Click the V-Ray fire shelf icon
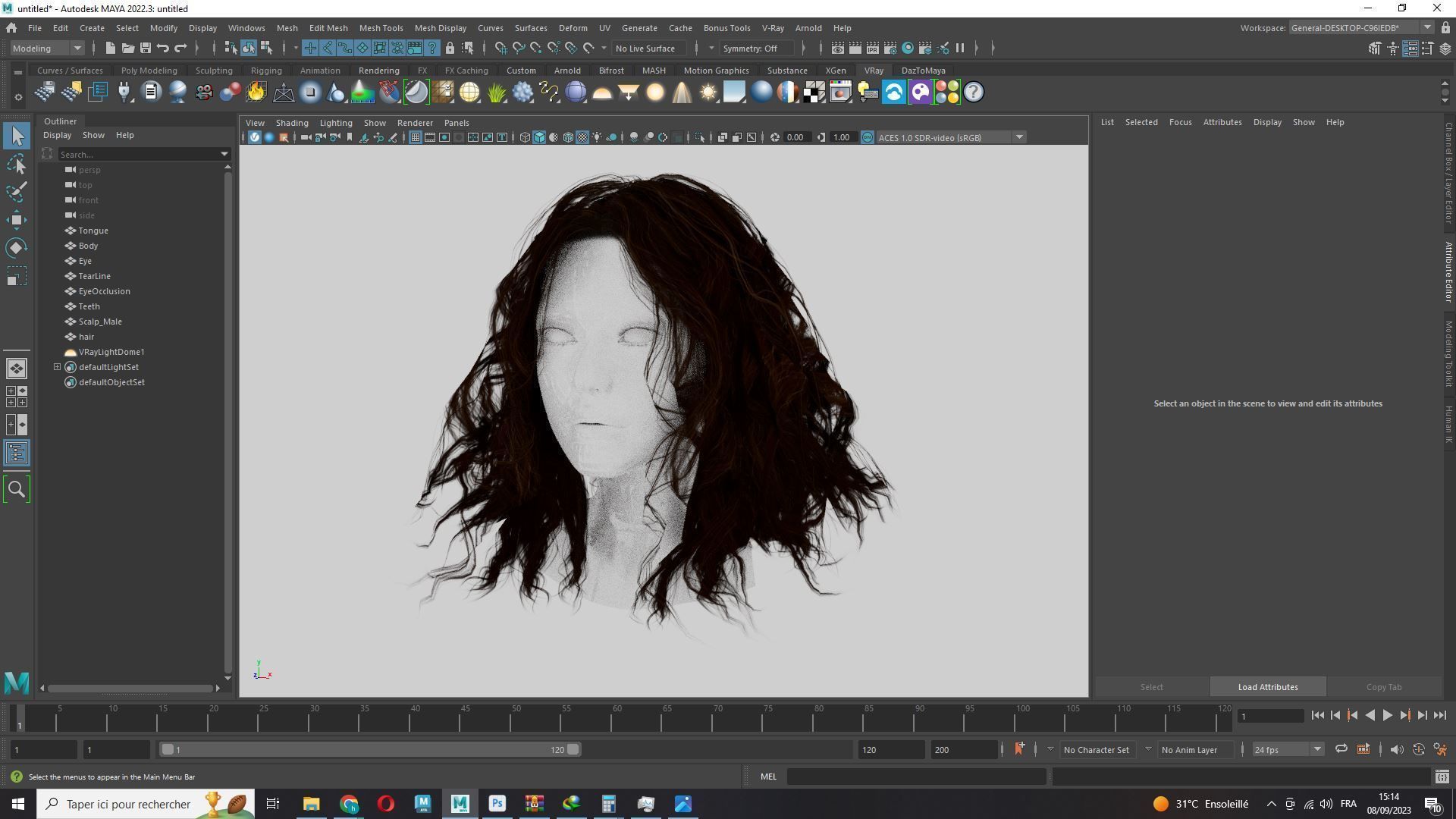 click(256, 93)
